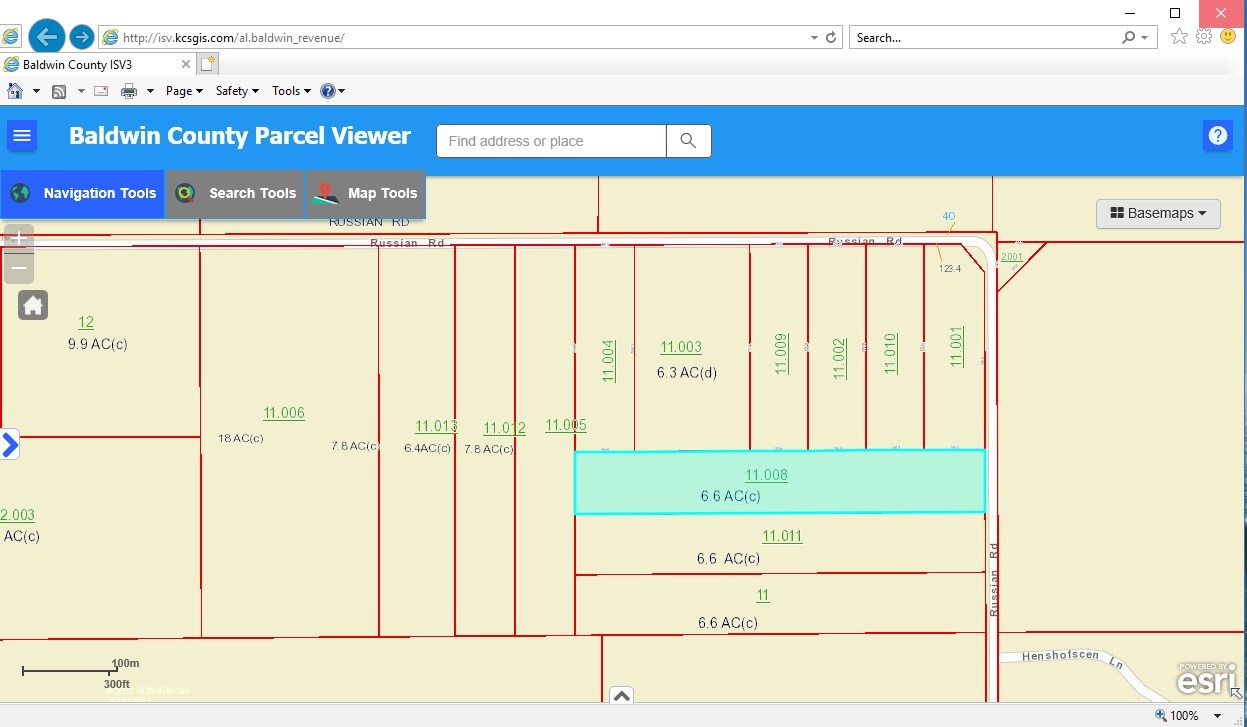Refresh the page using the reload icon
The width and height of the screenshot is (1247, 727).
(831, 38)
